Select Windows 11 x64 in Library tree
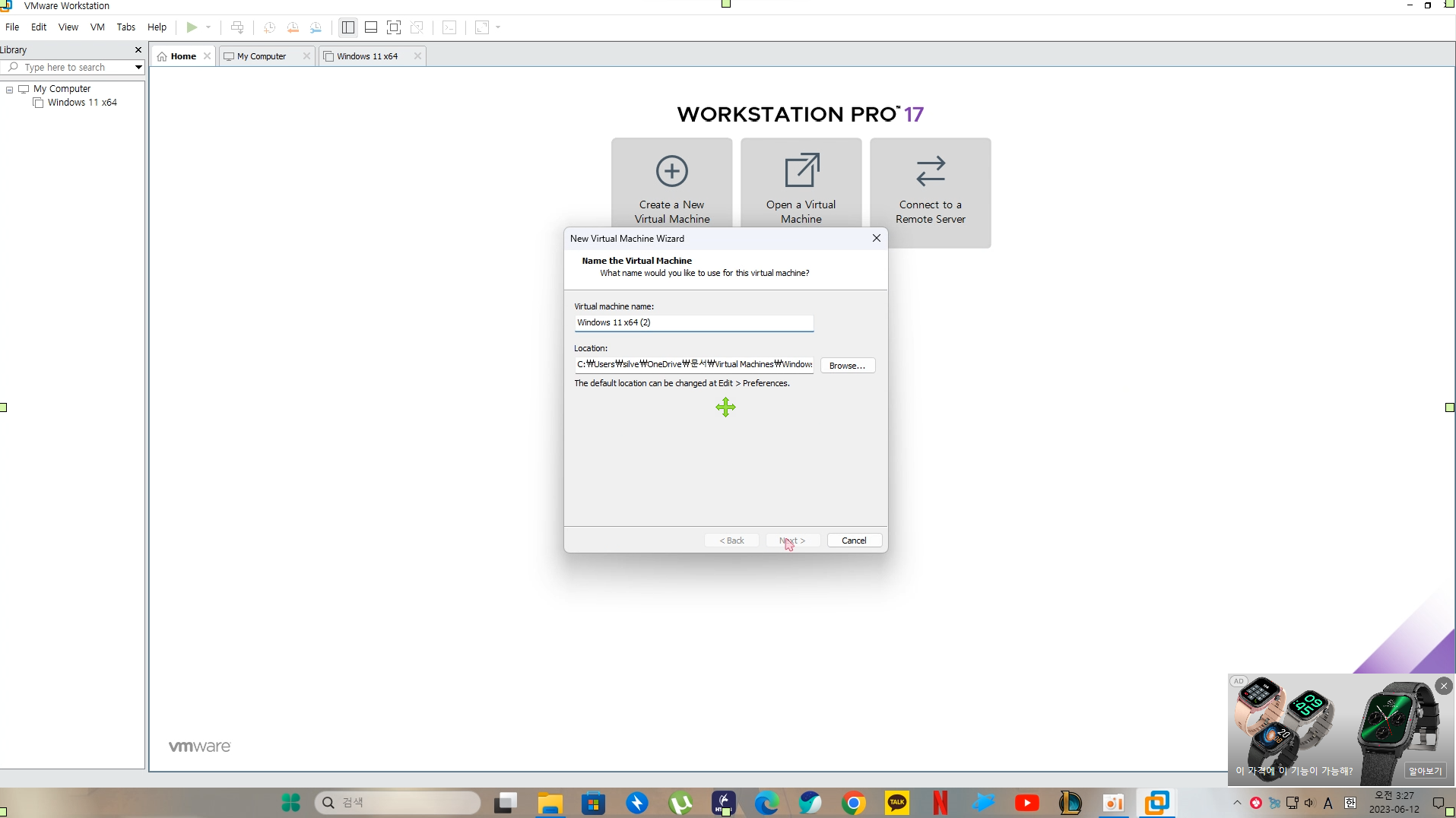 [x=82, y=103]
